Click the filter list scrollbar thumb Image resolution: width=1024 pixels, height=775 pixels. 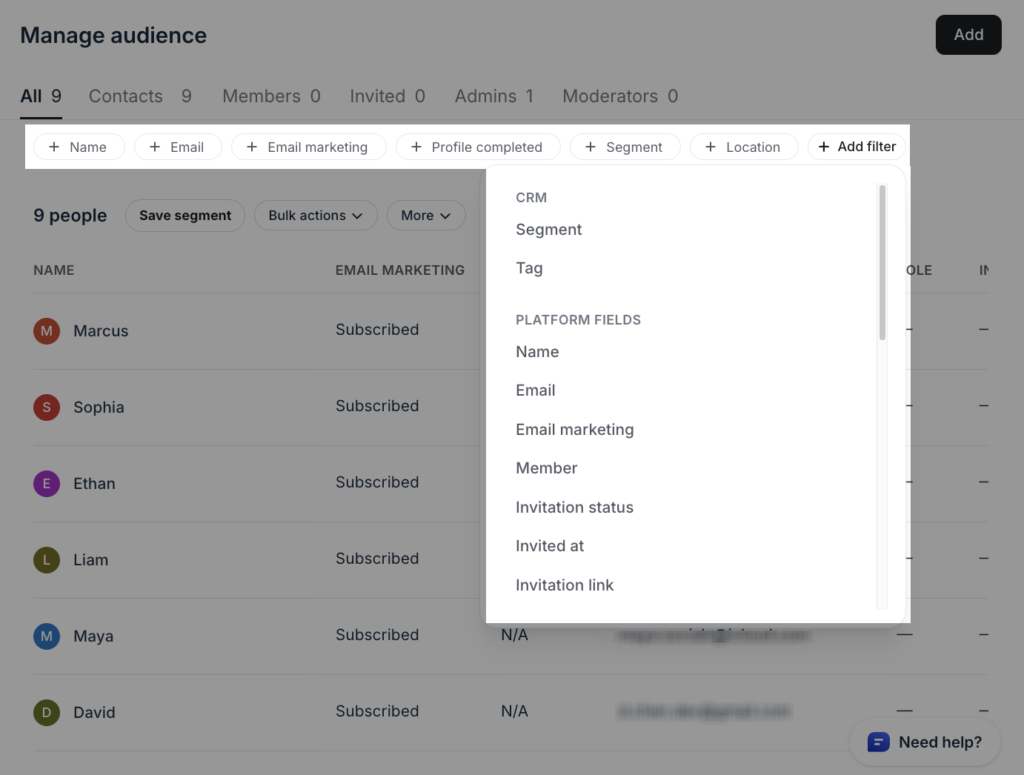[882, 262]
